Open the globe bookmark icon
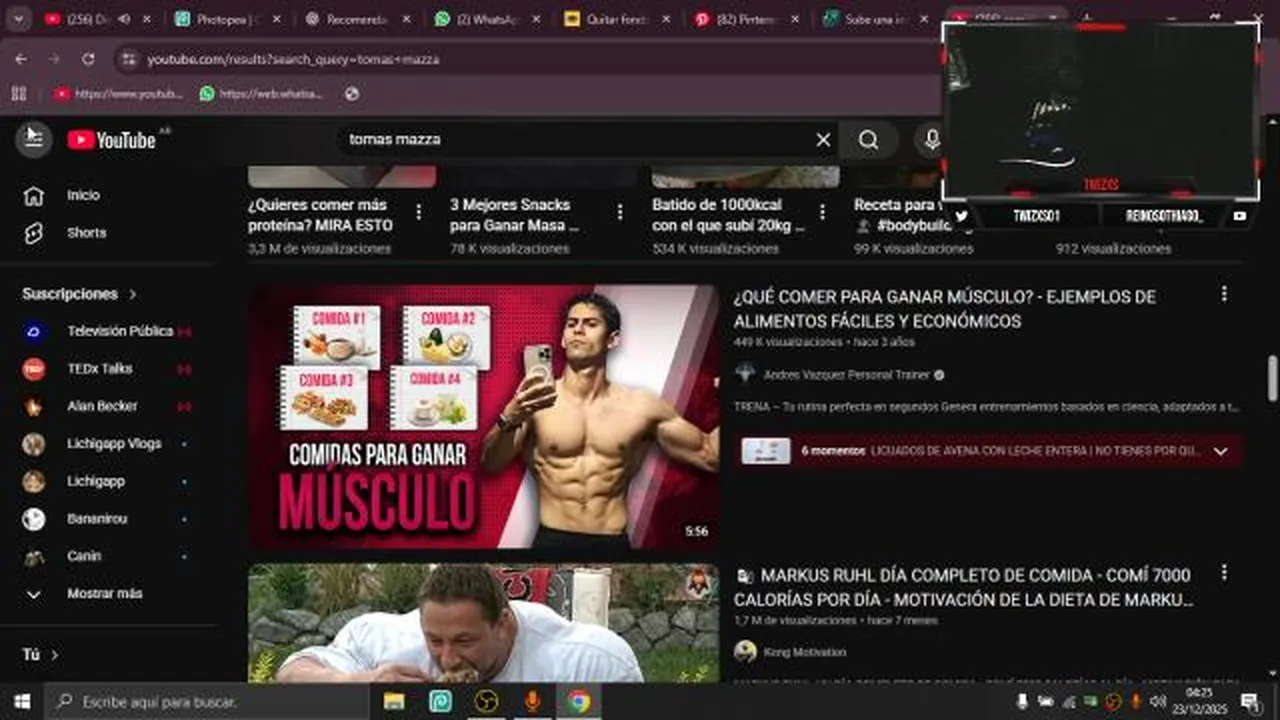 pos(351,93)
